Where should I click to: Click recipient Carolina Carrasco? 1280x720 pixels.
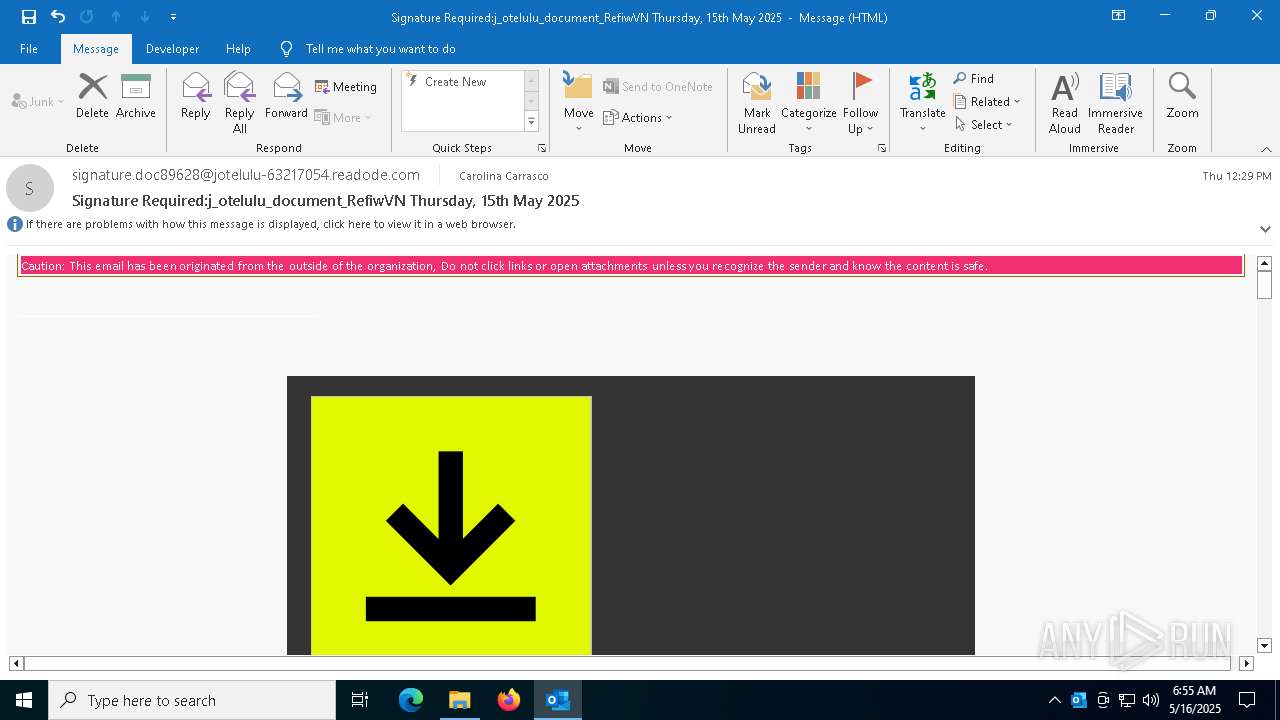(x=504, y=176)
